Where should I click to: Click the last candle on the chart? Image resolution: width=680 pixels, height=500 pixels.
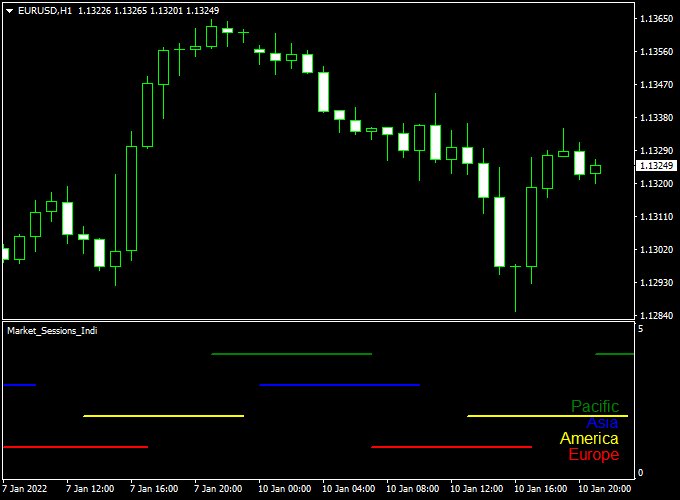click(x=595, y=170)
